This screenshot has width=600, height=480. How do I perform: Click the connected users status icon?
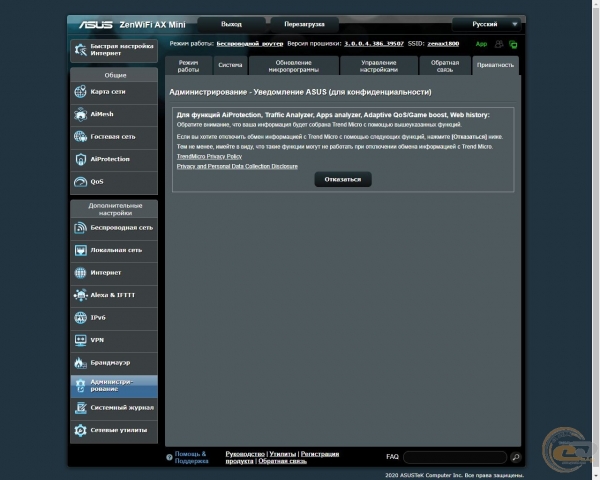point(499,44)
